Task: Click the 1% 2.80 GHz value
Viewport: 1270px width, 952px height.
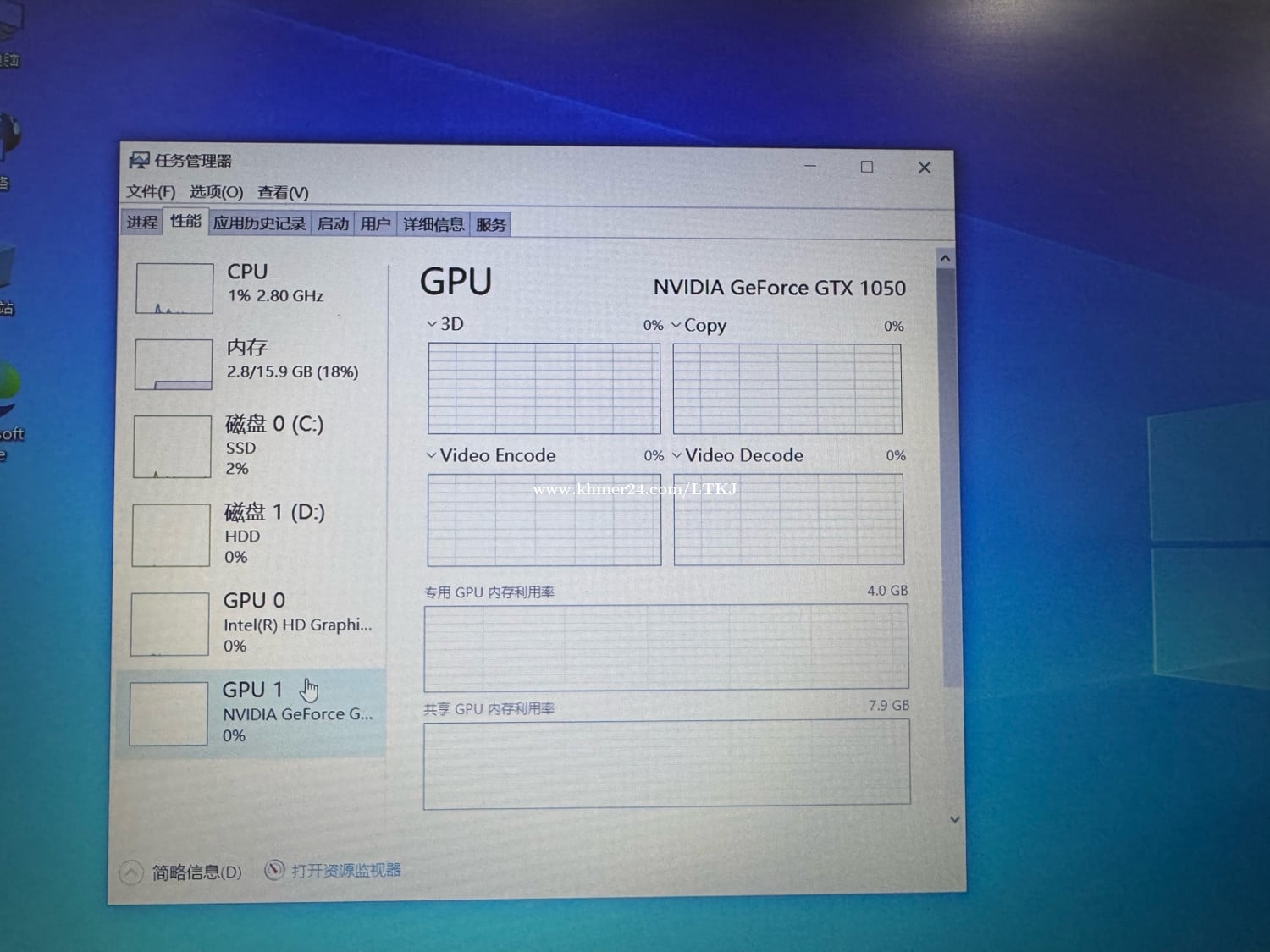Action: pyautogui.click(x=275, y=296)
